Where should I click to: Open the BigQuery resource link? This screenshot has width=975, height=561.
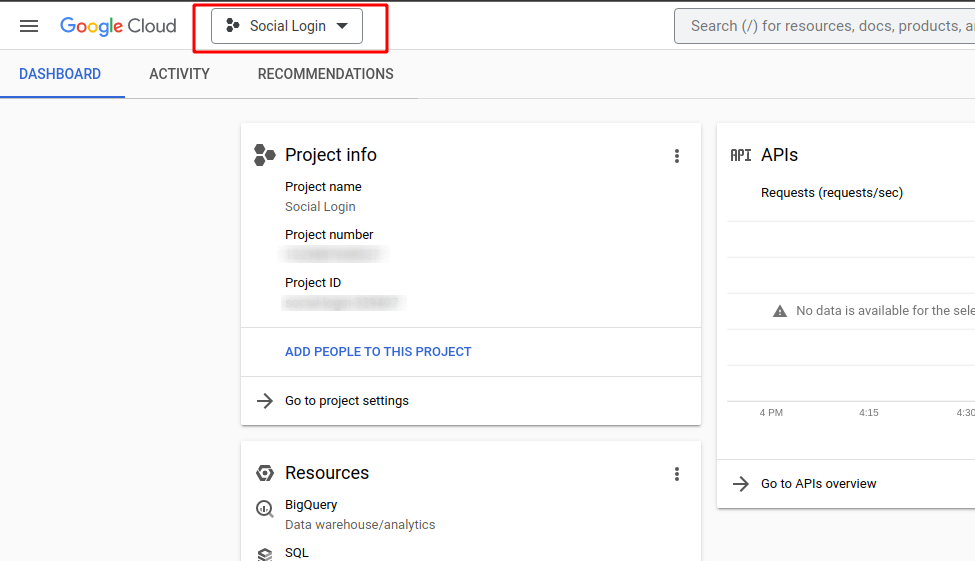tap(311, 505)
